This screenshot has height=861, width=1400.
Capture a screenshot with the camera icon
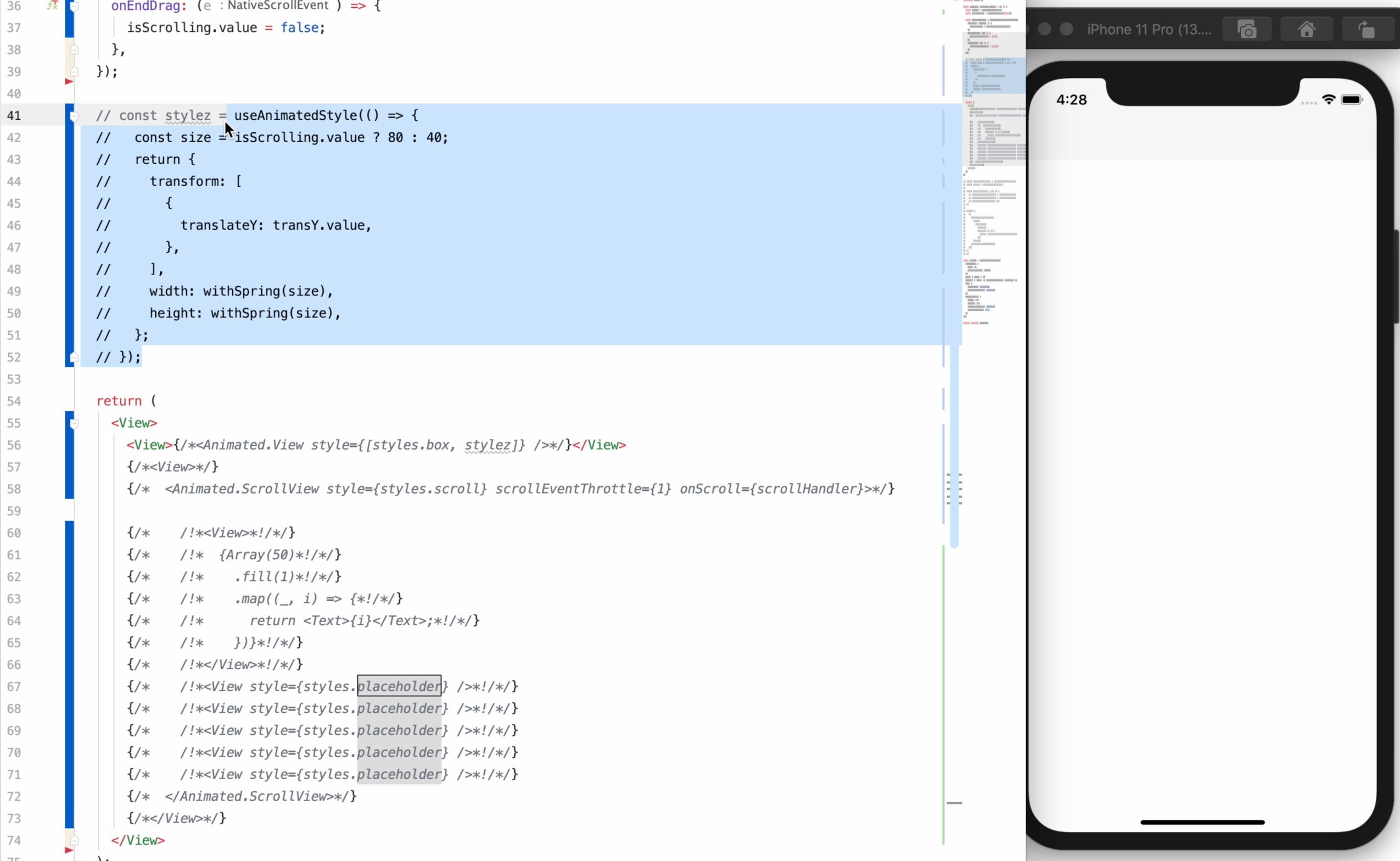(1247, 29)
